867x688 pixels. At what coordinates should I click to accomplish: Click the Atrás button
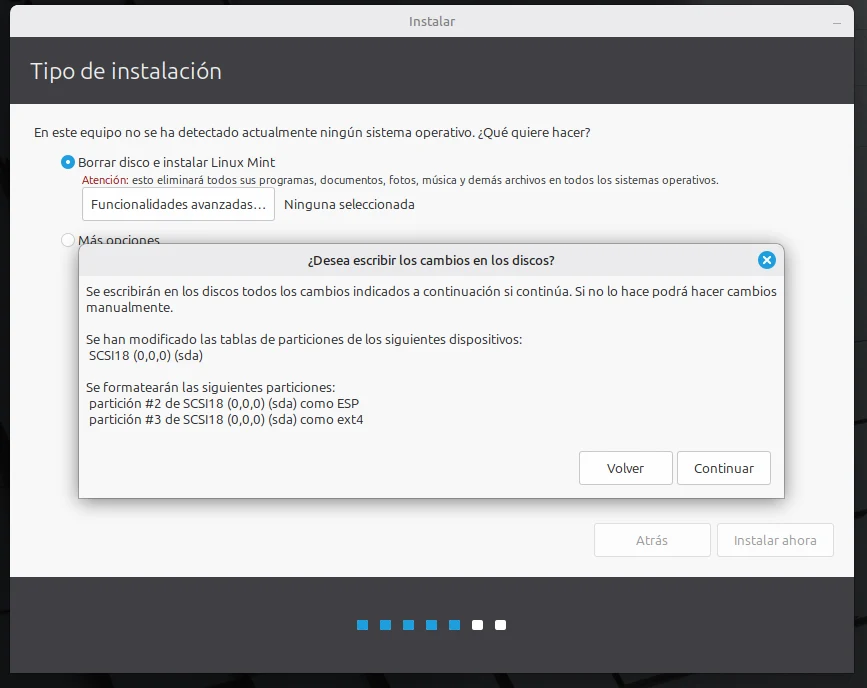click(x=652, y=540)
